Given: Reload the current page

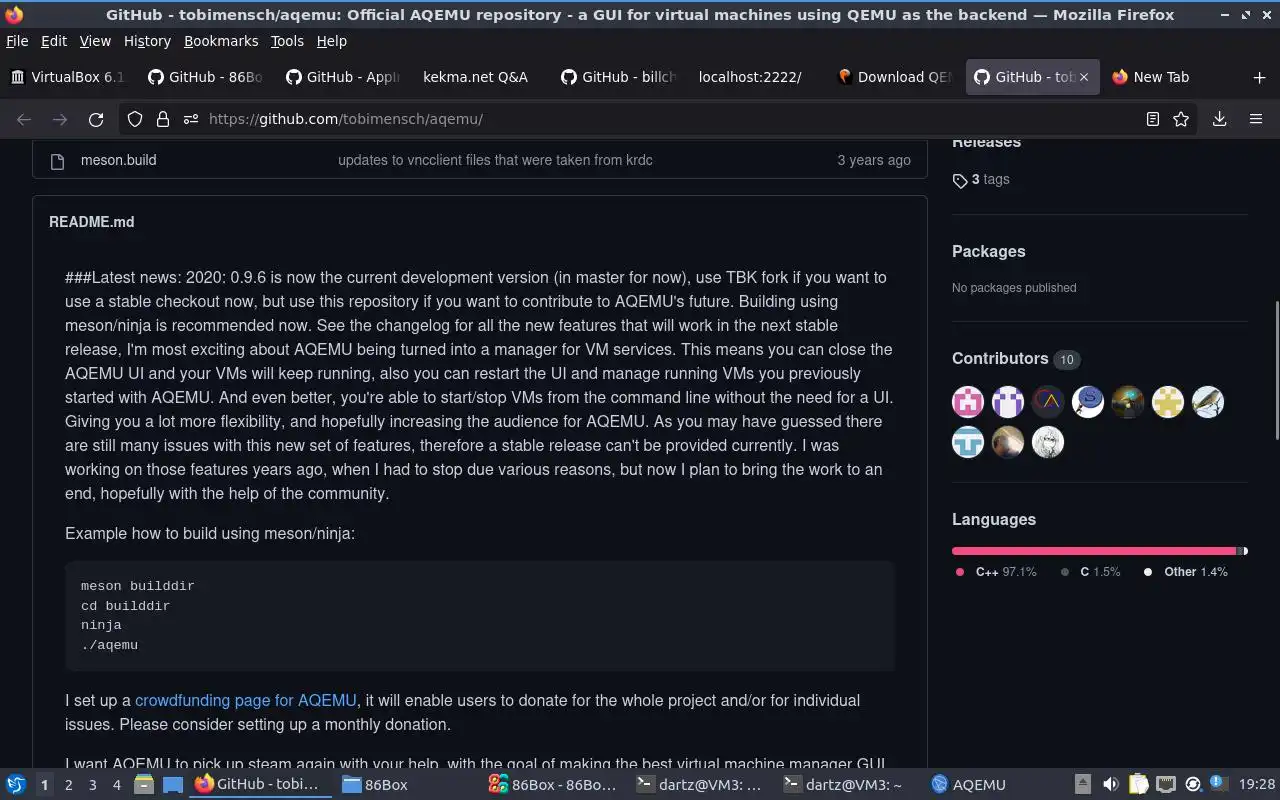Looking at the screenshot, I should [96, 119].
